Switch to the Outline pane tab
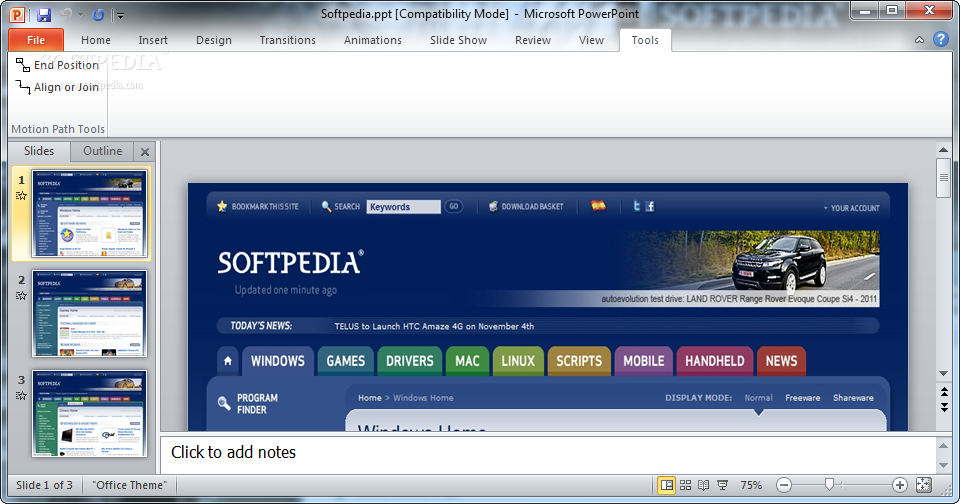The height and width of the screenshot is (504, 960). point(102,151)
